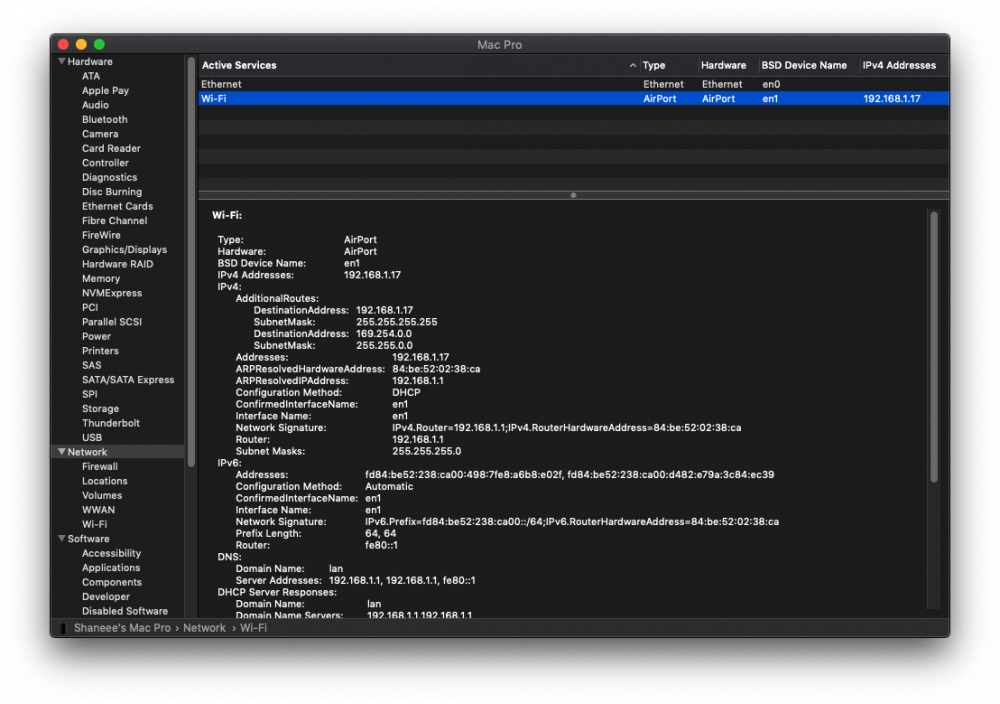Open USB hardware entry
Image resolution: width=1000 pixels, height=704 pixels.
[92, 437]
